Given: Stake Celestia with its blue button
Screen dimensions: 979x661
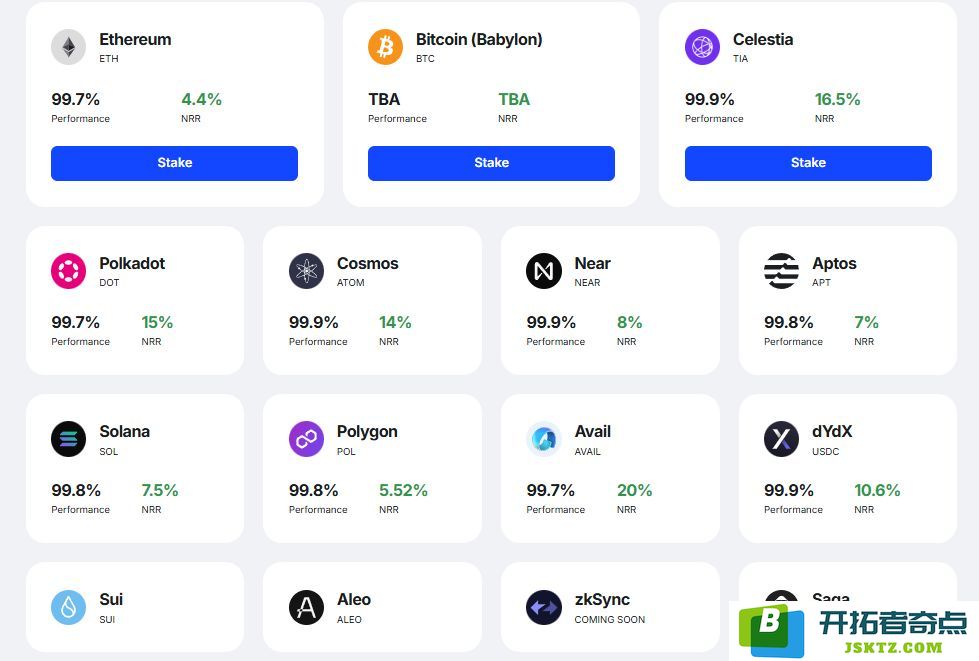Looking at the screenshot, I should tap(808, 163).
